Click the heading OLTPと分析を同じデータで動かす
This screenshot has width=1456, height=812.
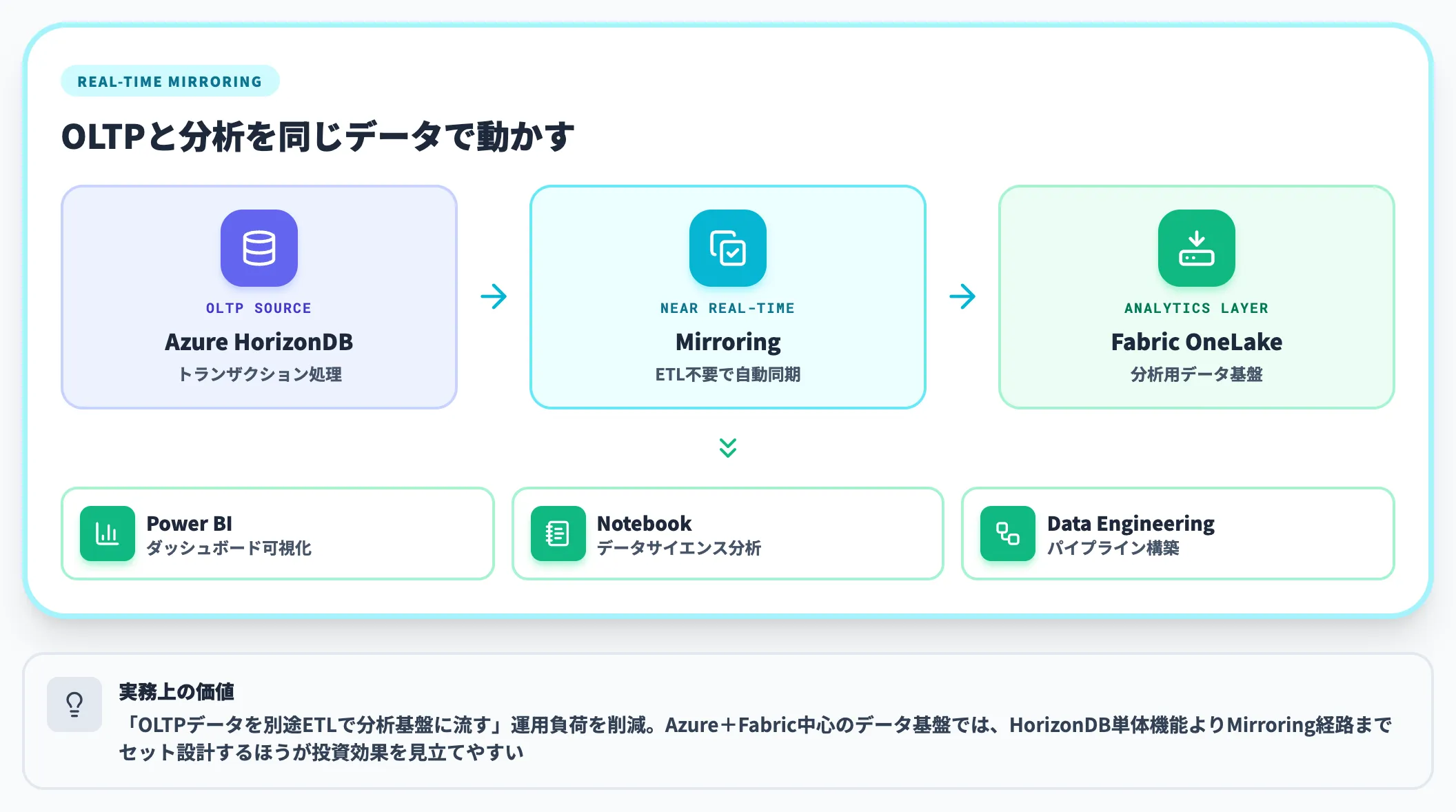pos(318,136)
